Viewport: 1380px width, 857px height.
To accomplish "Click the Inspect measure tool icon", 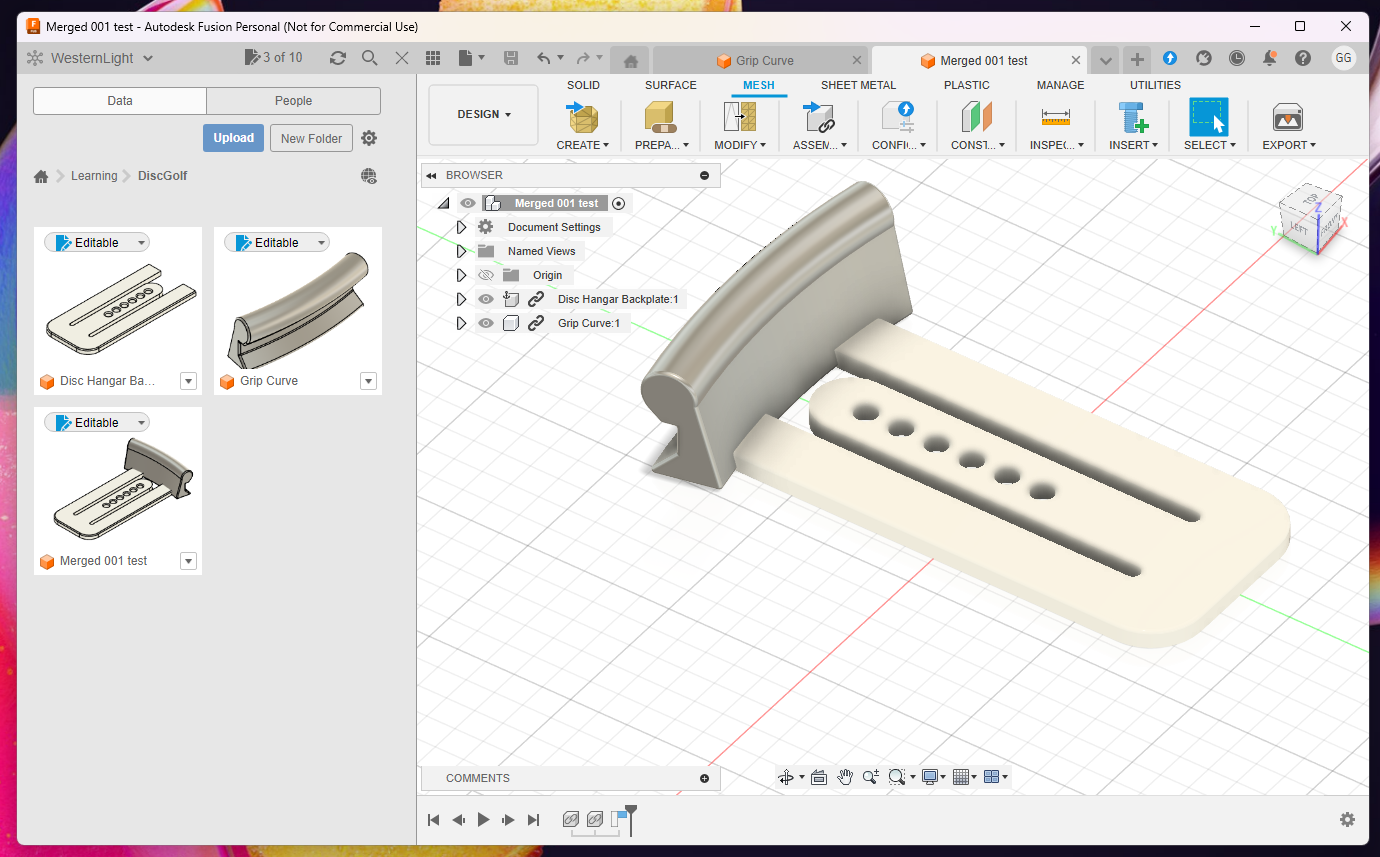I will point(1055,117).
